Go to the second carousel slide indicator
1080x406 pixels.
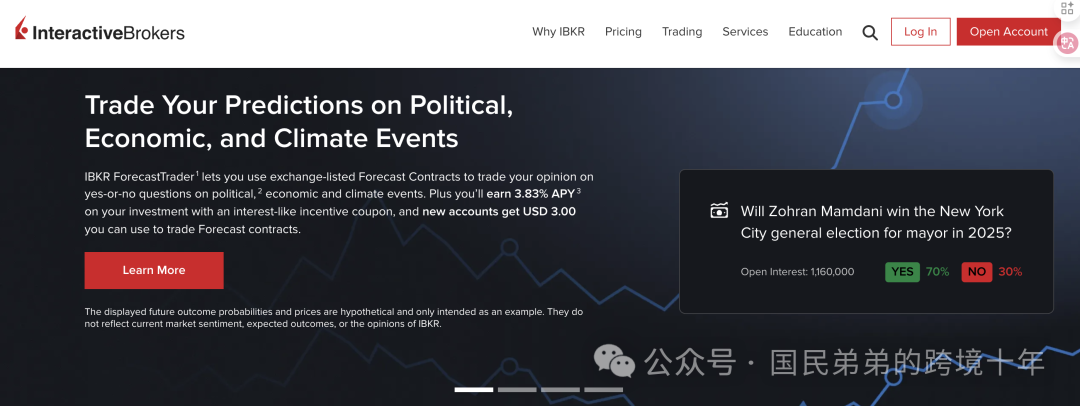click(x=517, y=390)
